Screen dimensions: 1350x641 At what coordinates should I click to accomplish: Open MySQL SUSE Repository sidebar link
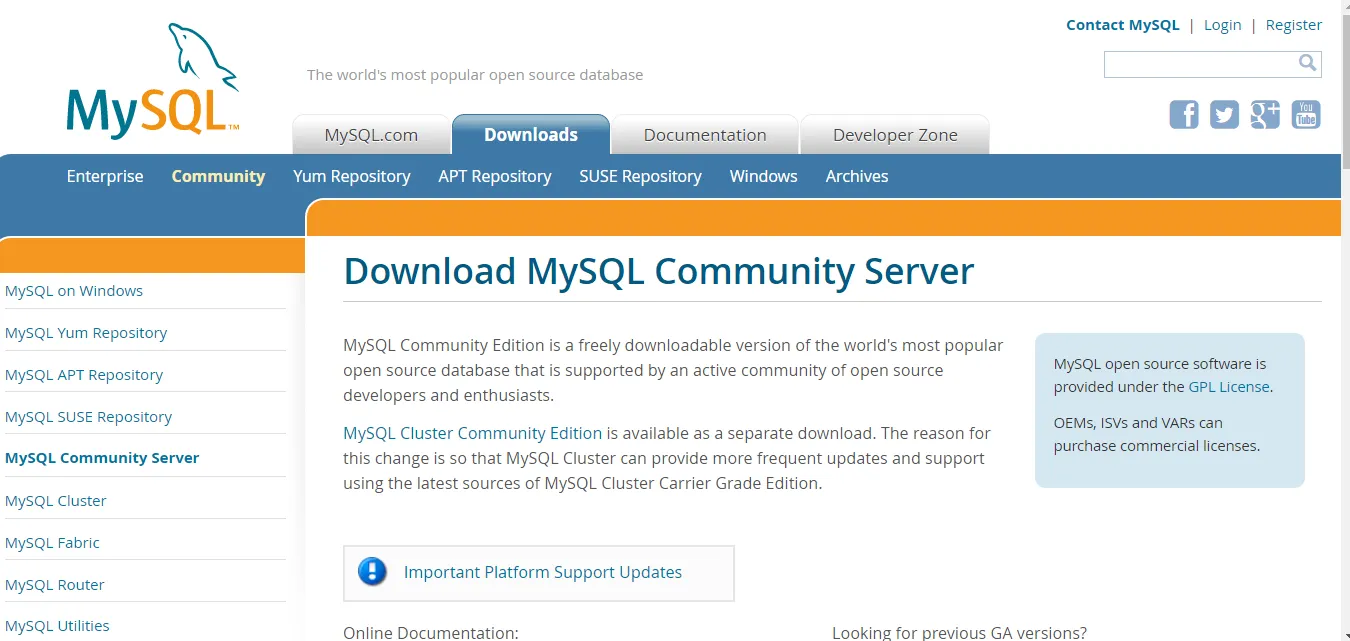(x=88, y=417)
